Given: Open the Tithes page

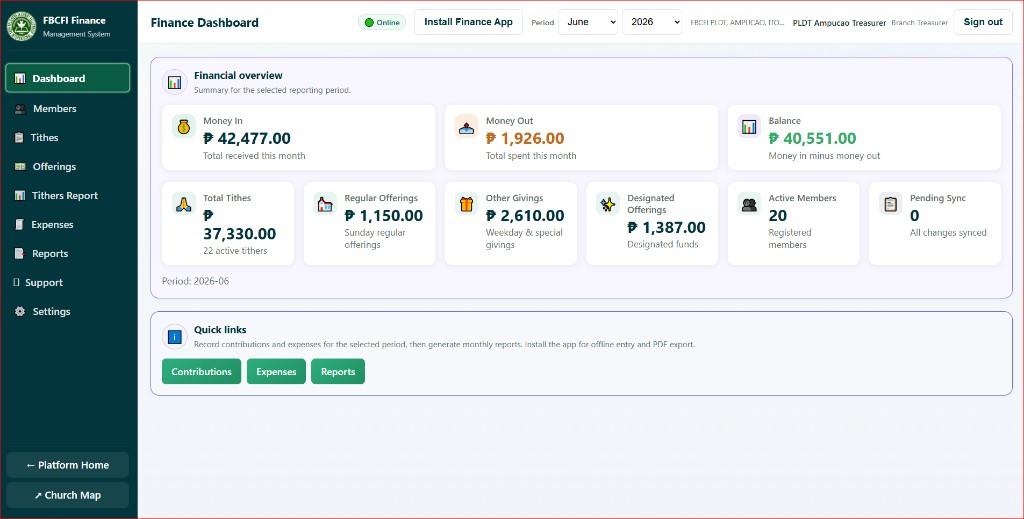Looking at the screenshot, I should [68, 138].
